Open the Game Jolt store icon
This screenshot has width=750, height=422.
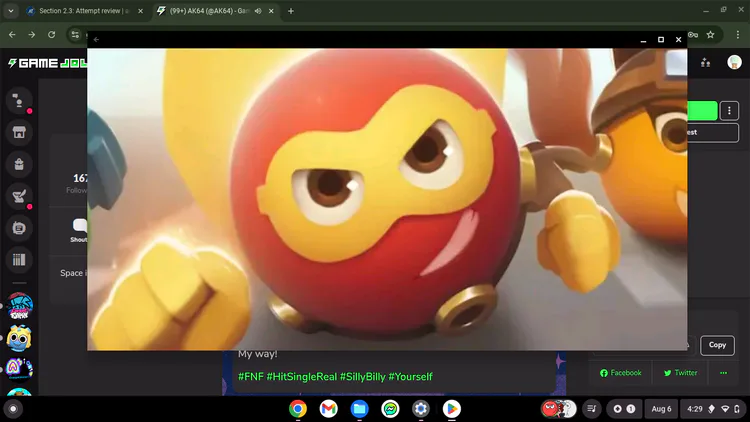point(19,133)
